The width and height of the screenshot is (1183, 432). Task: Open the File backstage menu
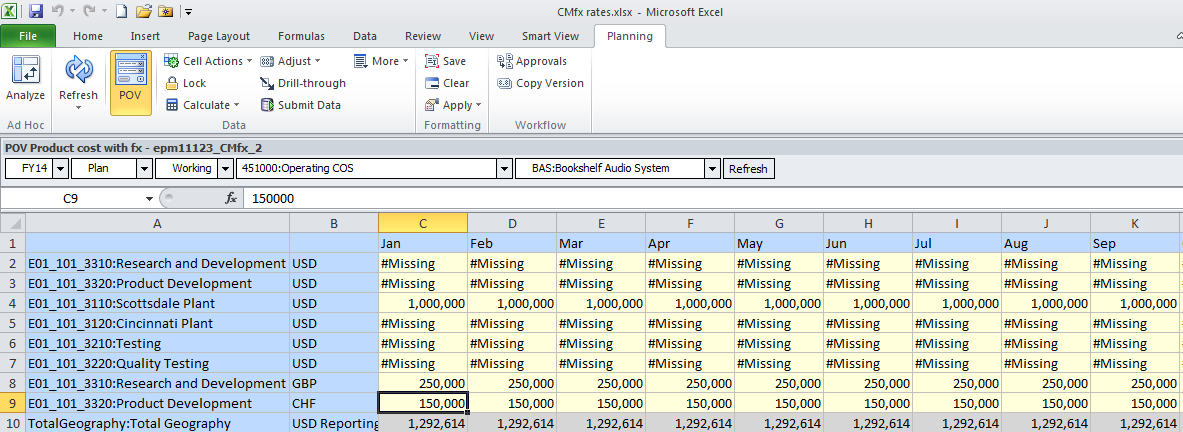point(29,36)
